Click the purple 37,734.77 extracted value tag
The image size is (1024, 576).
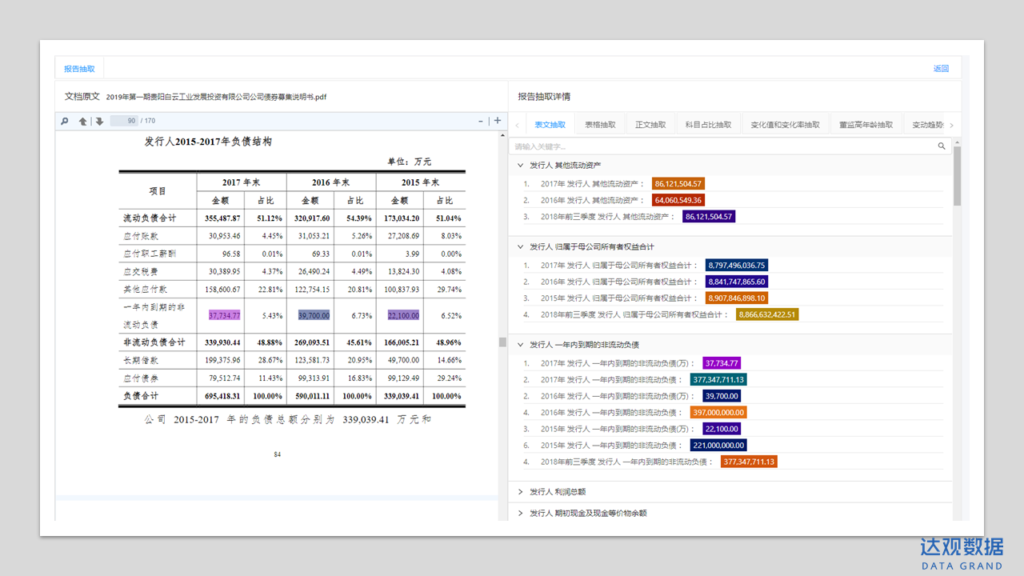pos(721,363)
